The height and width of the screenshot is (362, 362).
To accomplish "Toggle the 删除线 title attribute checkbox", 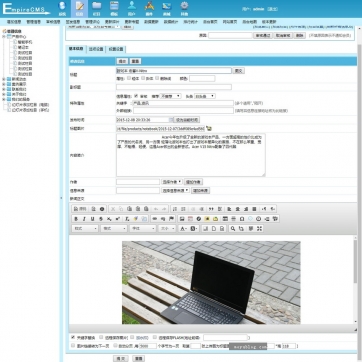I will 157,78.
